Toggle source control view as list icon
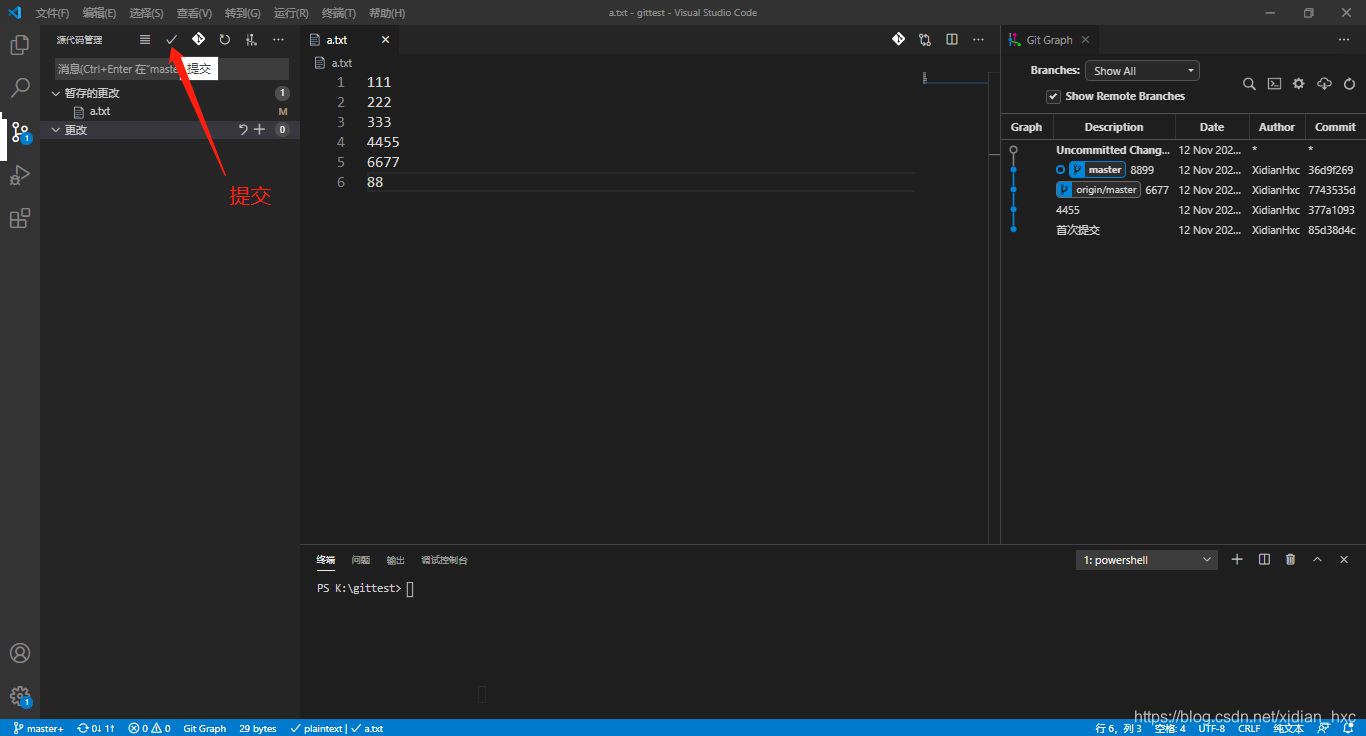The height and width of the screenshot is (736, 1366). click(x=145, y=40)
